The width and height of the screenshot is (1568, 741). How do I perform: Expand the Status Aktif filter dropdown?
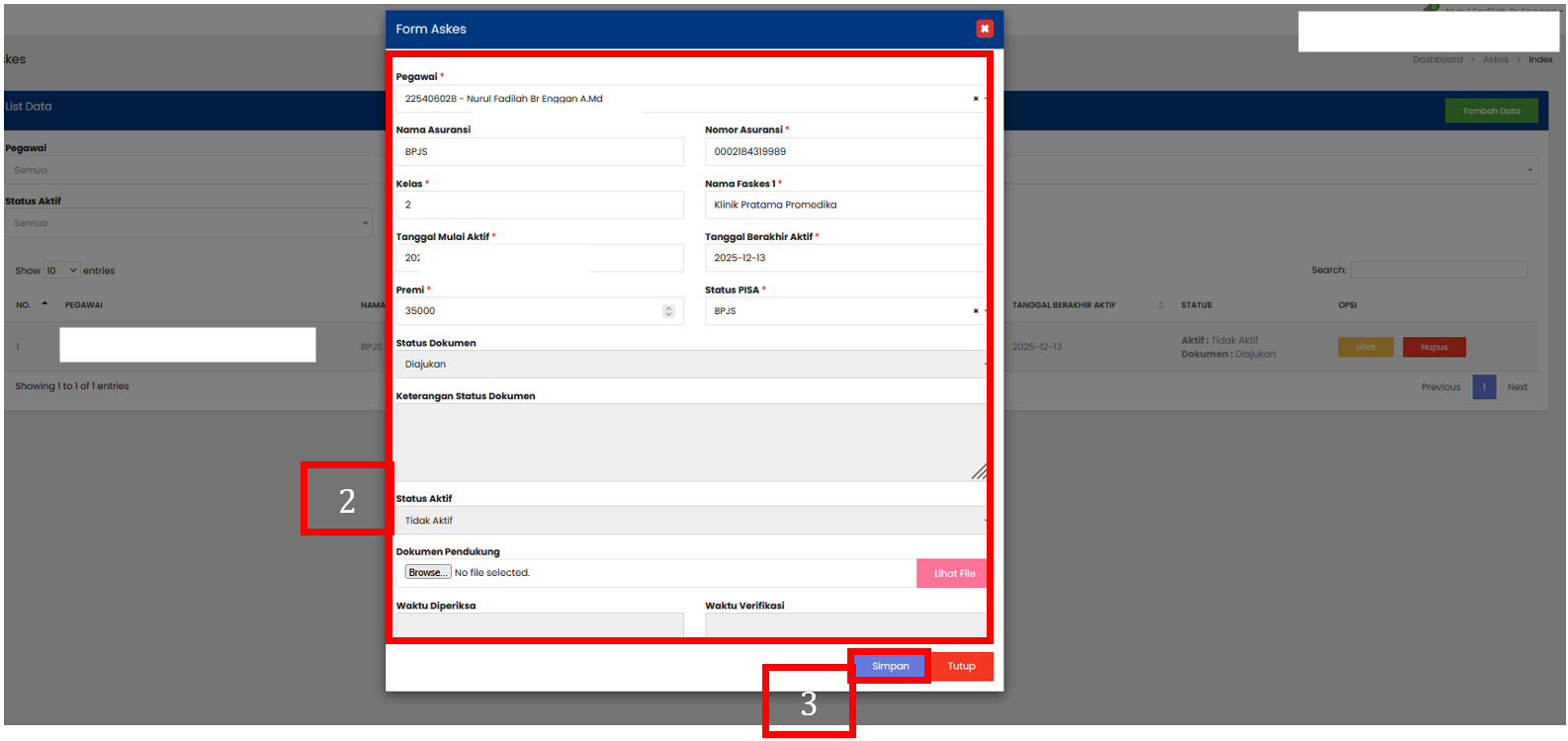pos(188,223)
